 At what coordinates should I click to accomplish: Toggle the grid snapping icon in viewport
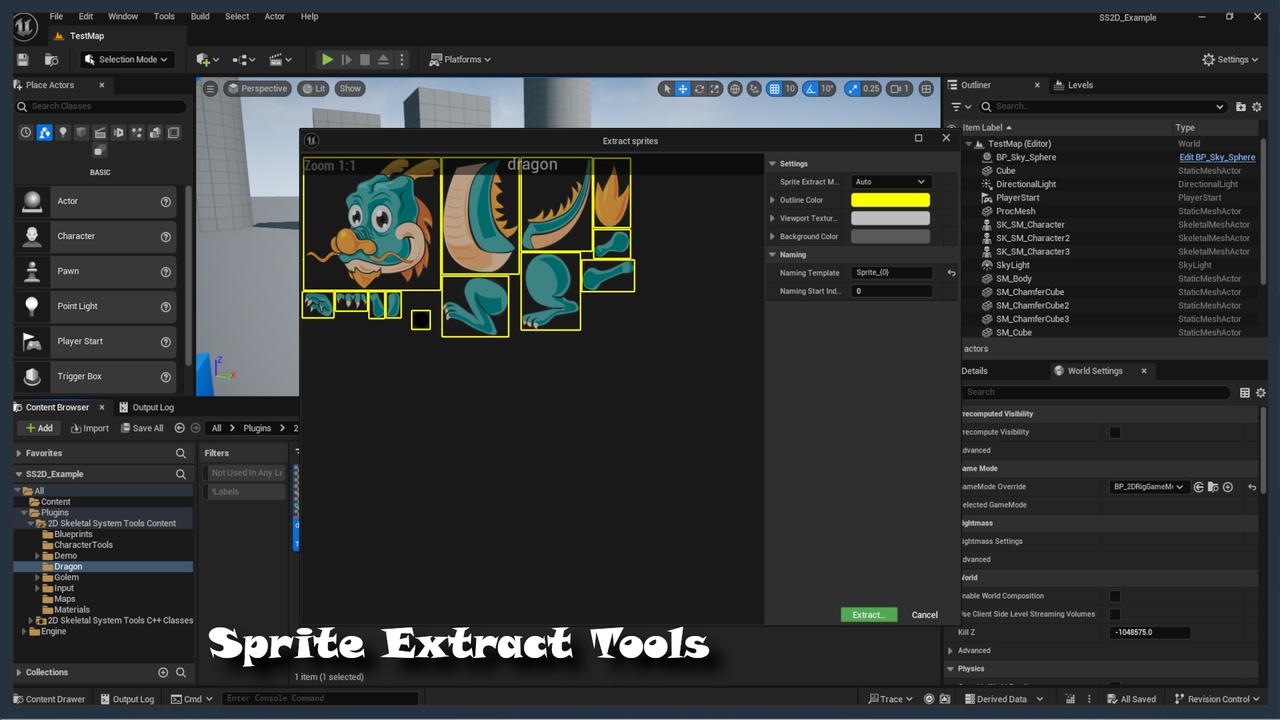774,89
